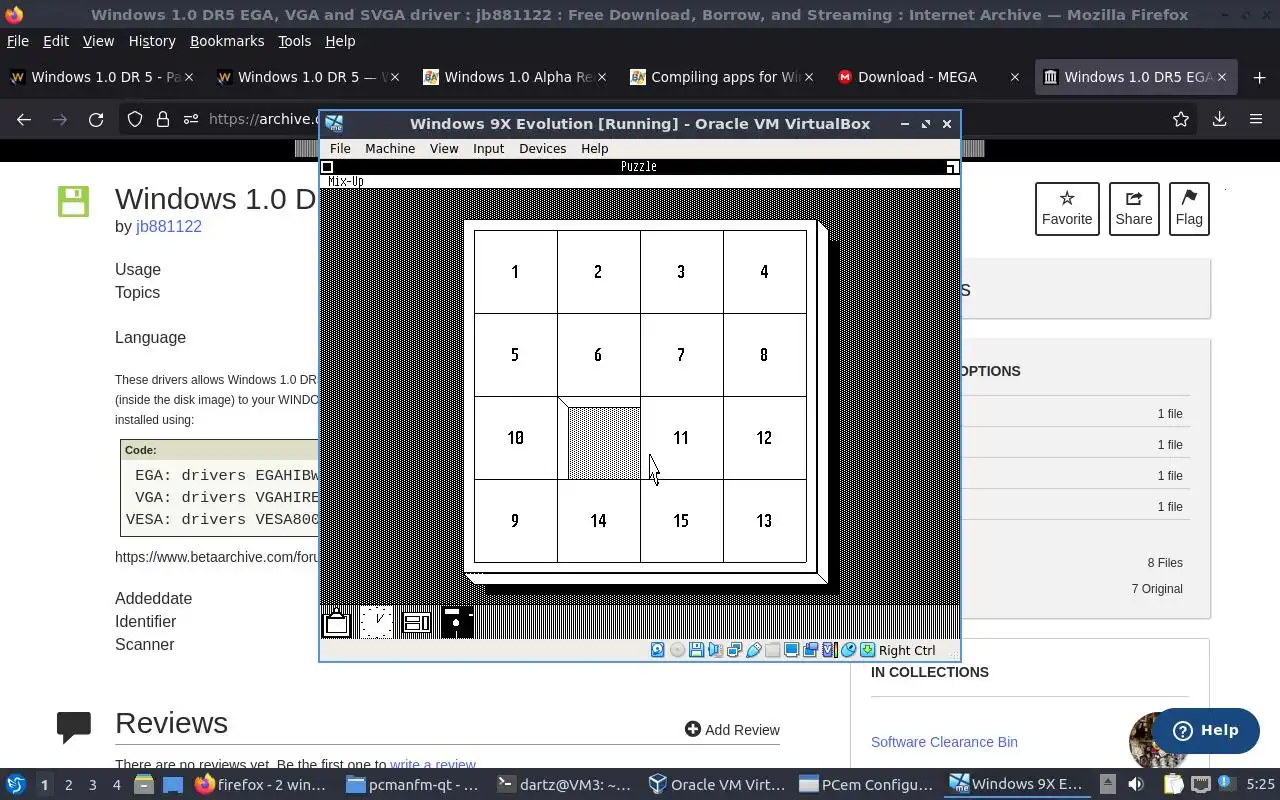Switch to workspace 2 in the taskbar
This screenshot has height=800, width=1280.
68,784
